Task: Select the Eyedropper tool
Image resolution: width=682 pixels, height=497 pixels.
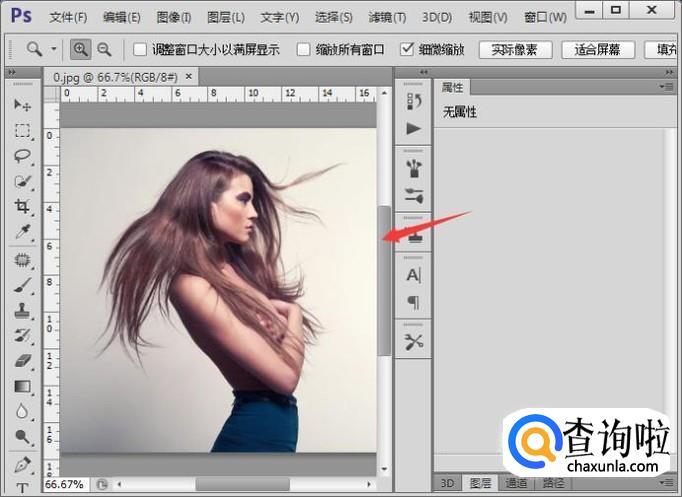Action: (x=22, y=233)
